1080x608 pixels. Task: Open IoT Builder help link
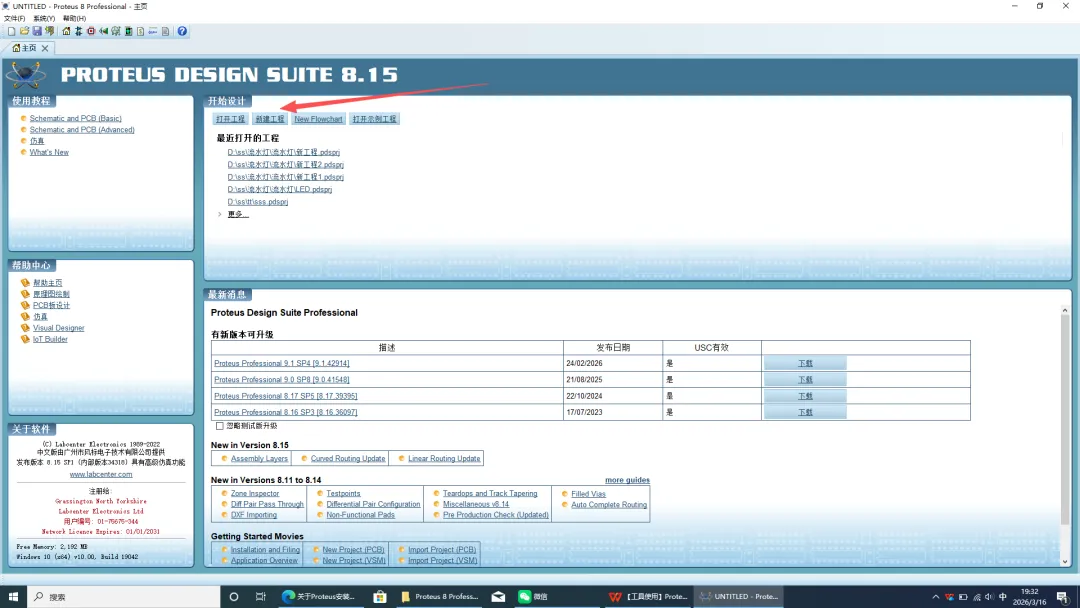(50, 339)
